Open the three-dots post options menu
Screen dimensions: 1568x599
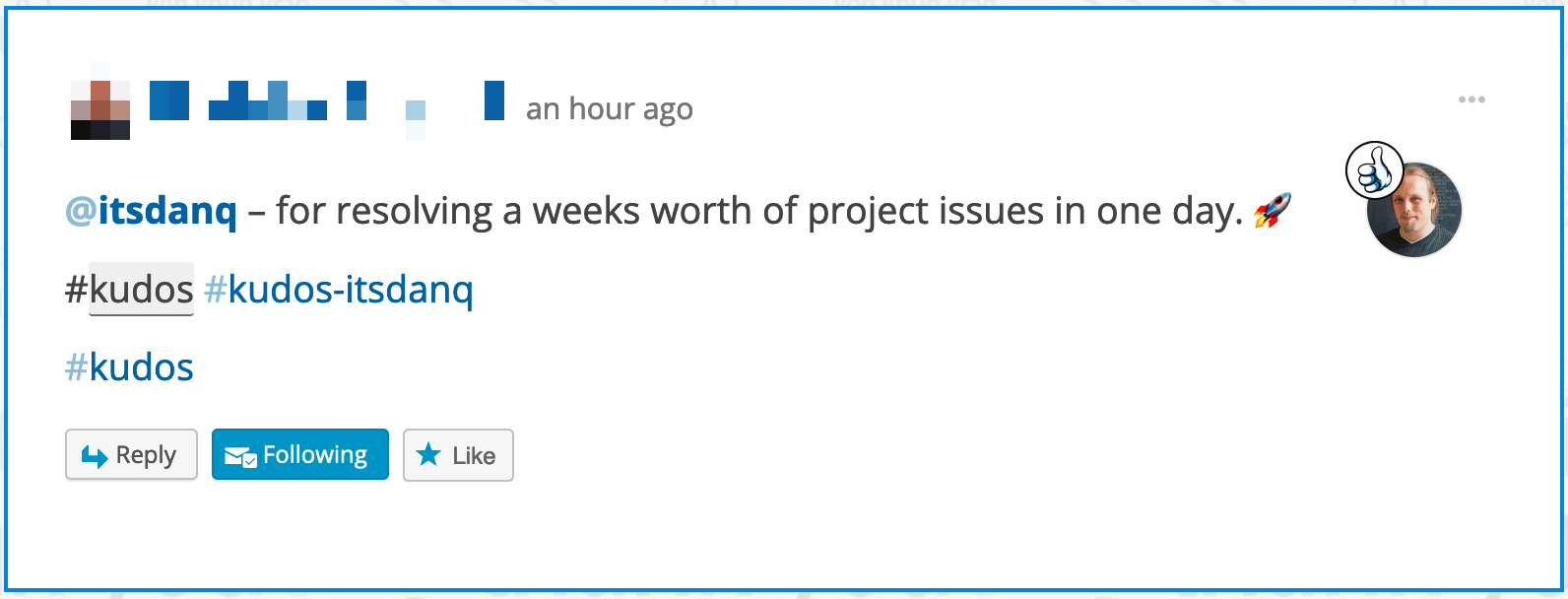pyautogui.click(x=1471, y=100)
